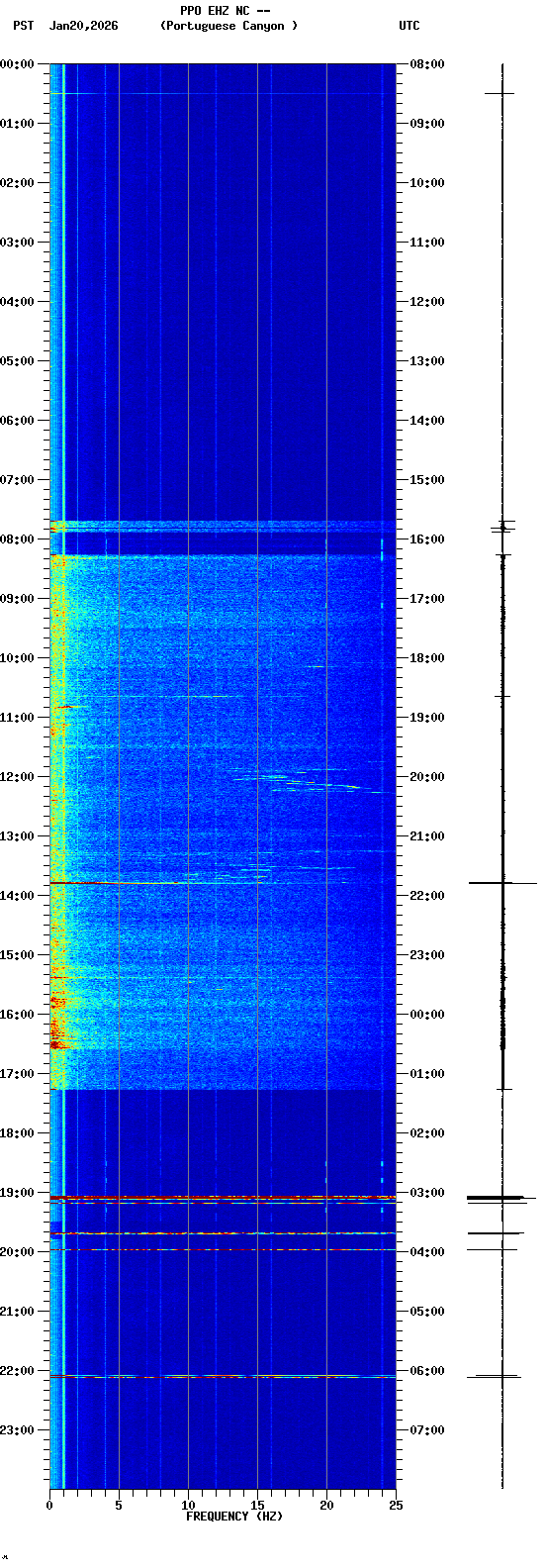Click the UTC '22:00' time label
This screenshot has height=1568, width=546.
pos(427,896)
